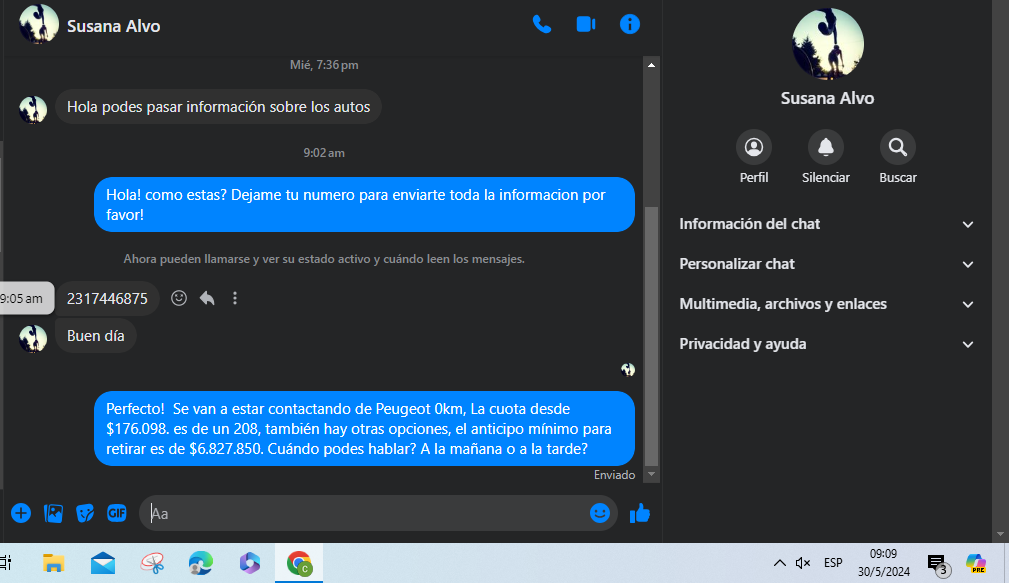Send a thumbs up like
This screenshot has height=583, width=1009.
[640, 513]
